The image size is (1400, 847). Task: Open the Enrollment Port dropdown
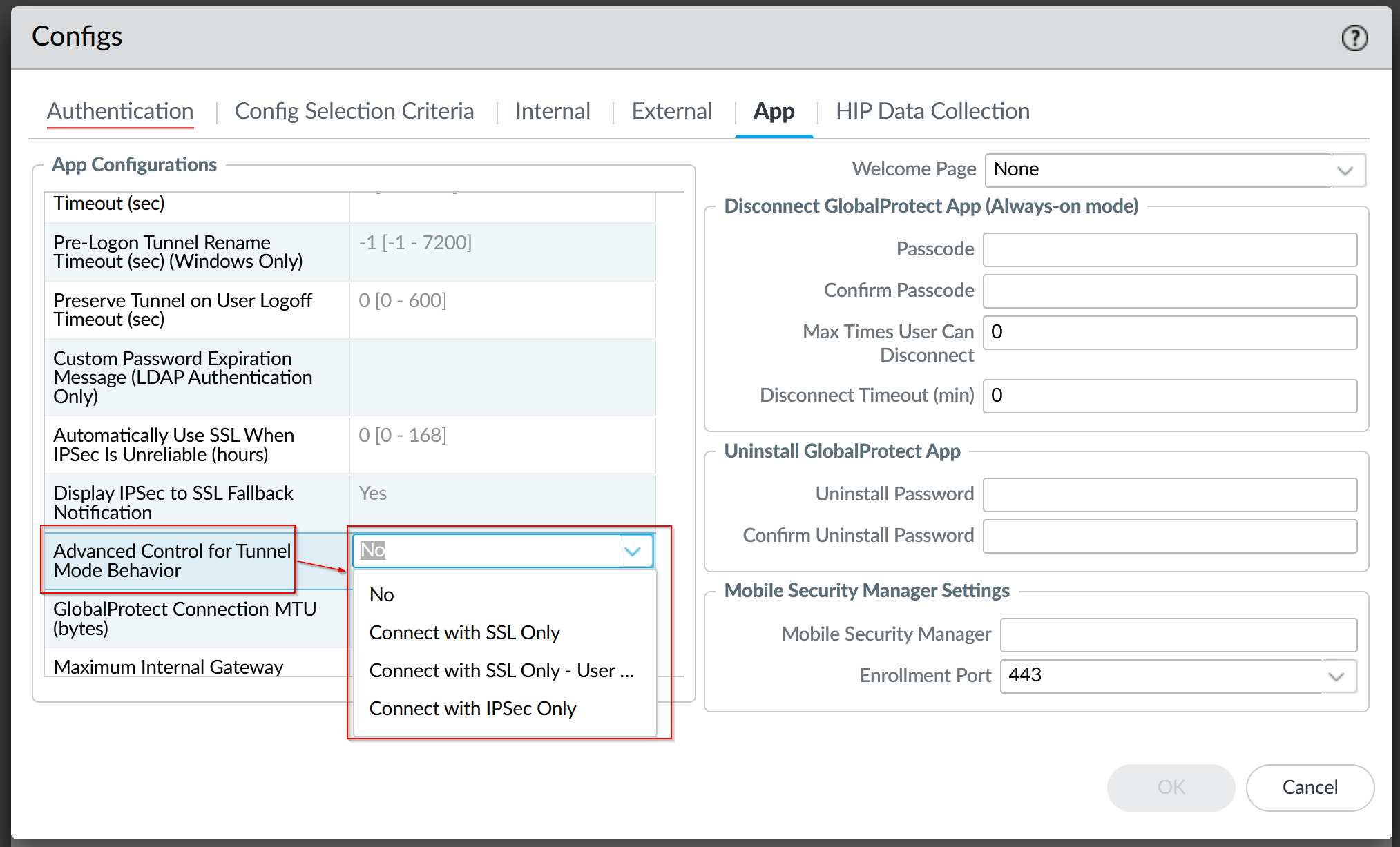[1336, 676]
